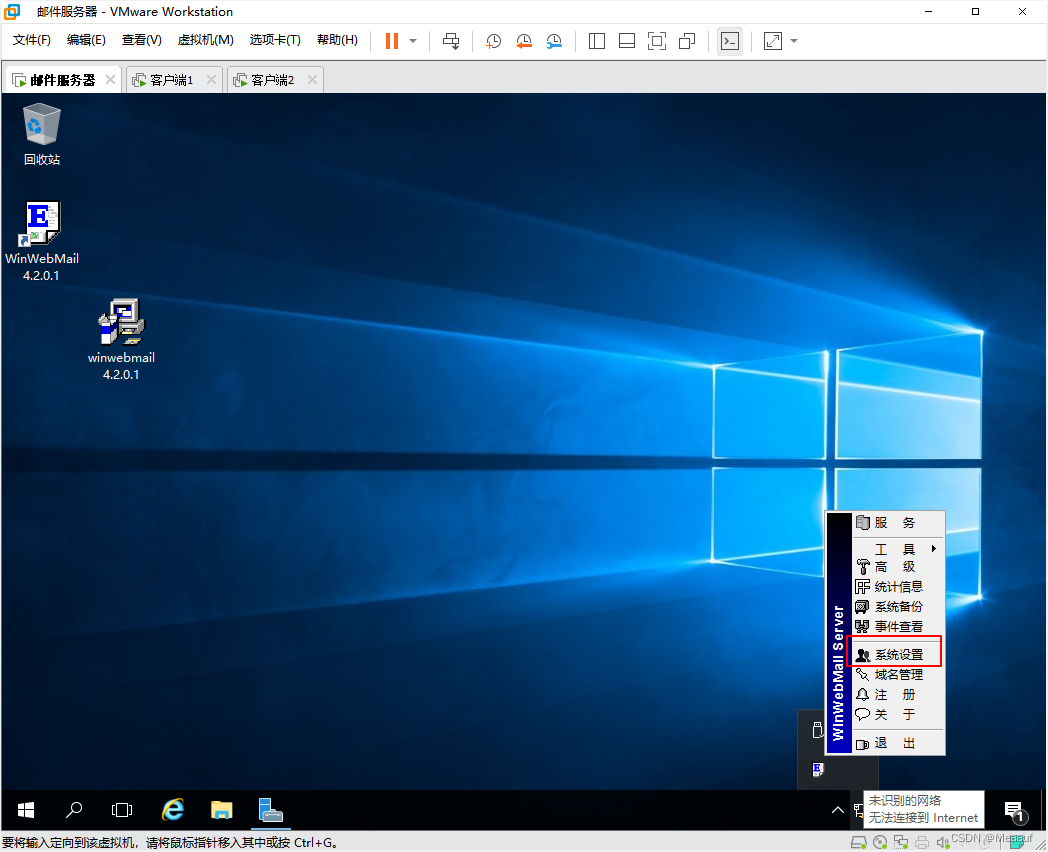
Task: Expand the stretch display dropdown arrow
Action: (794, 41)
